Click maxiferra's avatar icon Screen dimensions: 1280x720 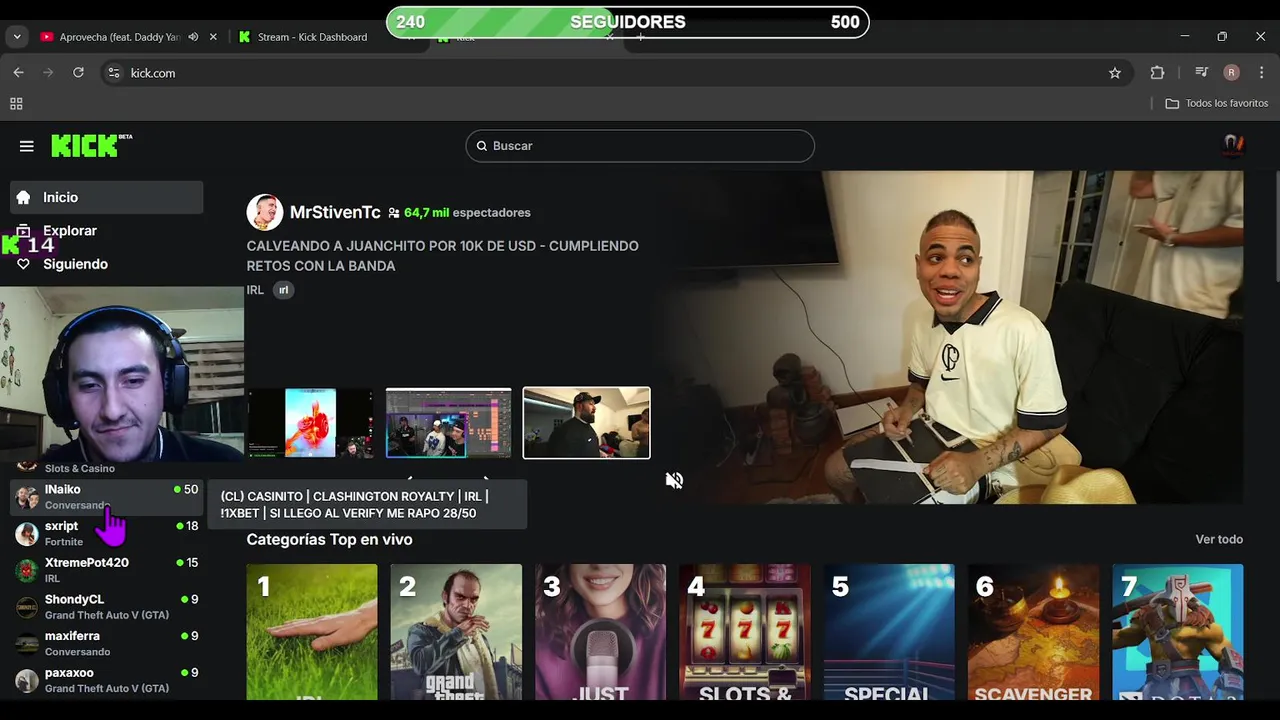[27, 644]
